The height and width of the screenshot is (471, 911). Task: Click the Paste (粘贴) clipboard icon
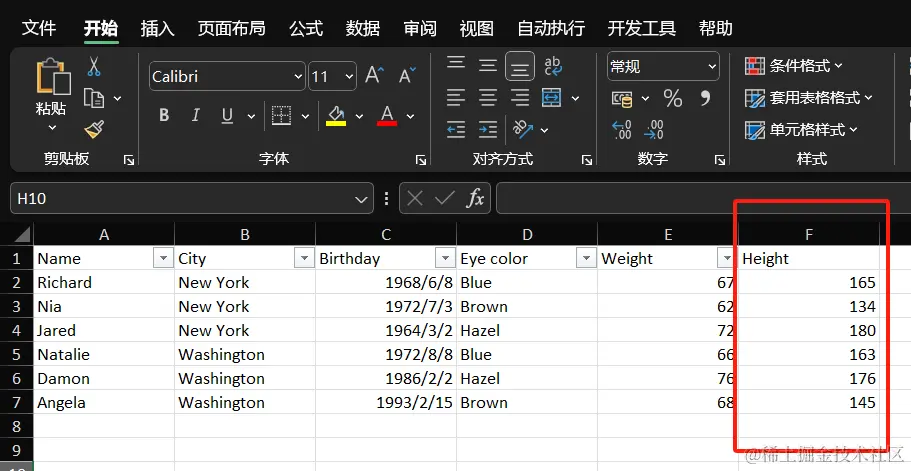tap(53, 76)
